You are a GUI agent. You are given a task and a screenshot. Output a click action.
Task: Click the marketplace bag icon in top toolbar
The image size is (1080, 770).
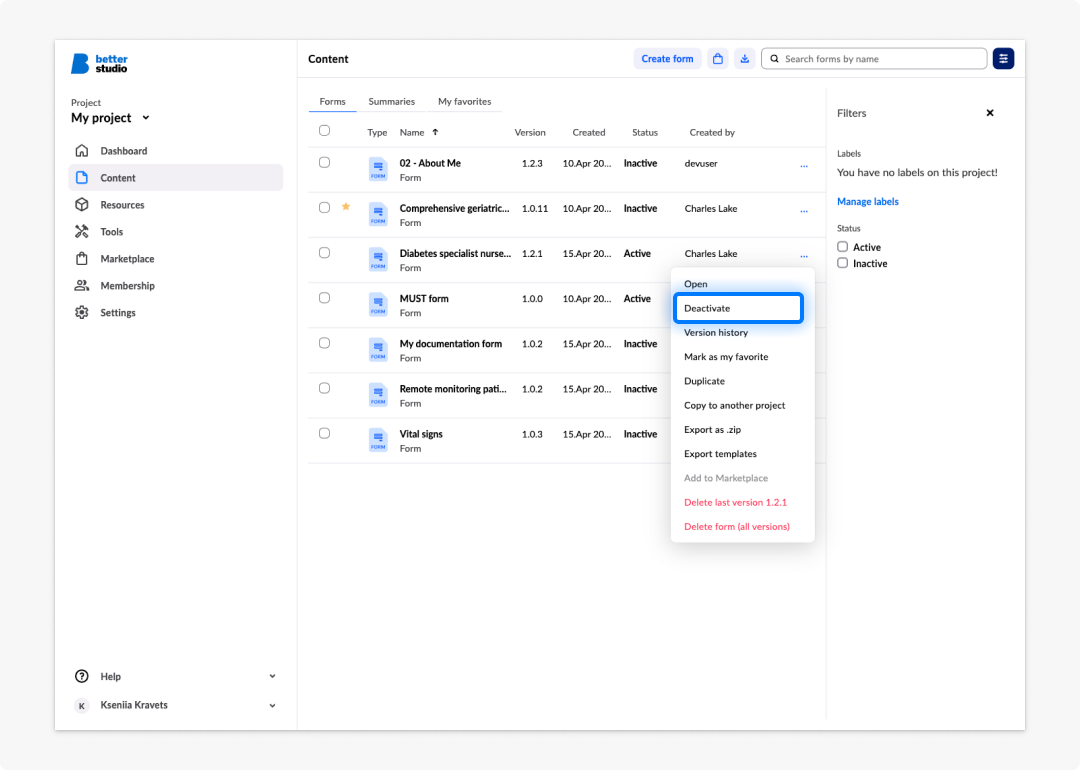coord(718,59)
